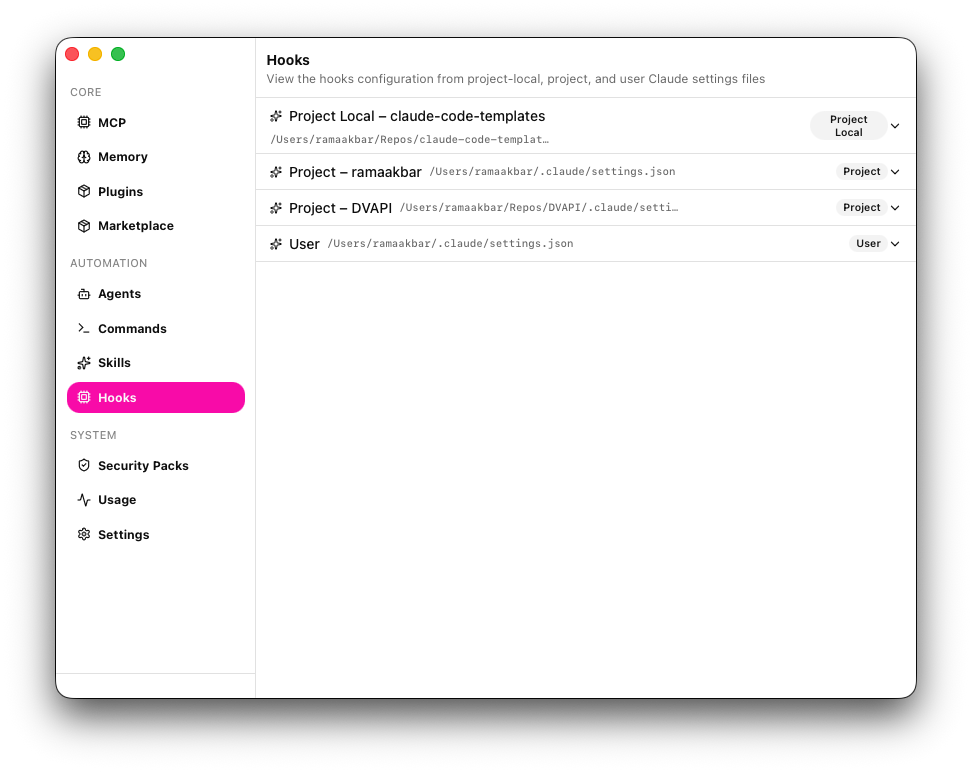Expand the Project Local claude-code-templates chevron
972x772 pixels.
[x=895, y=126]
